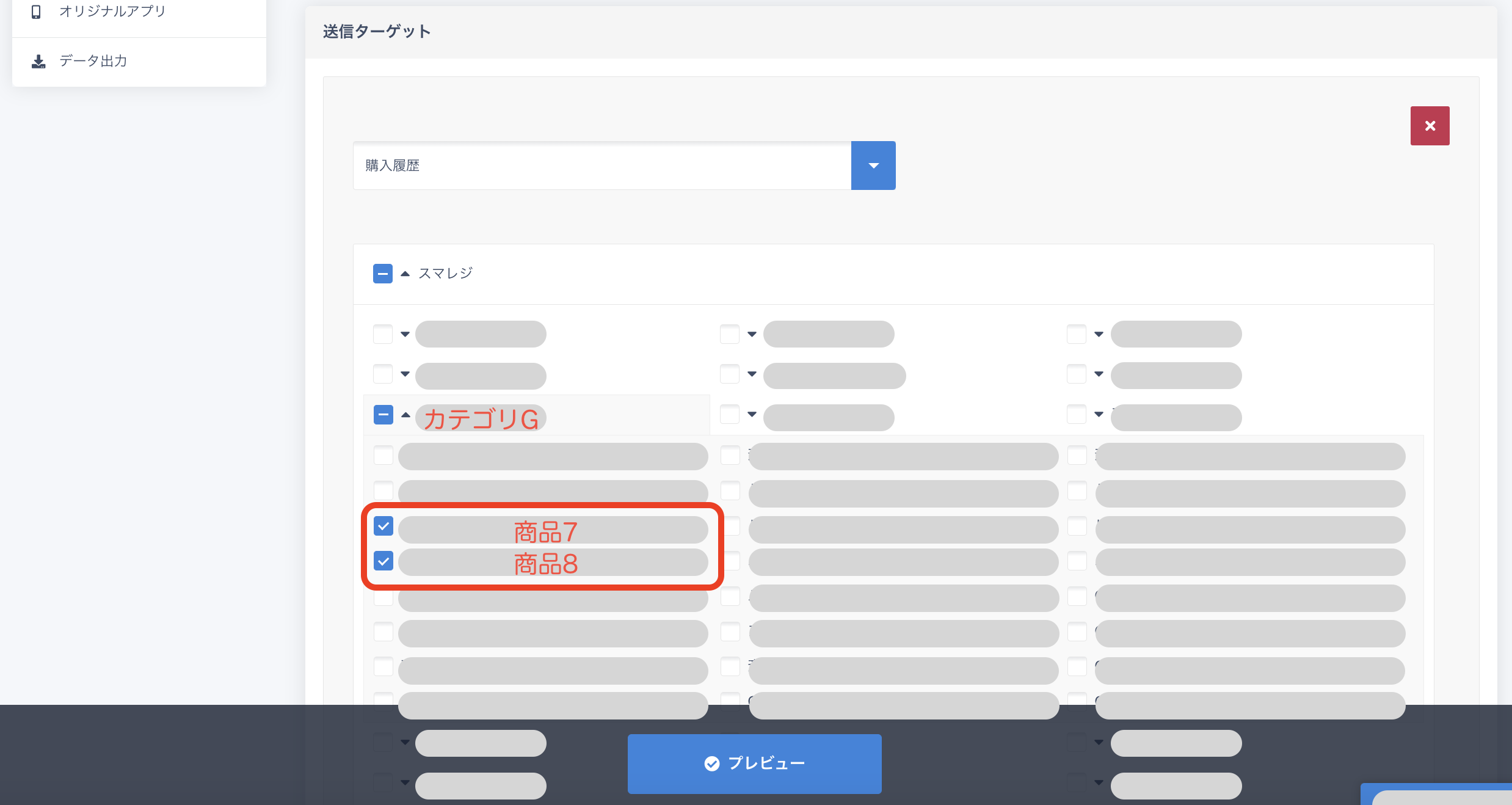
Task: Click the red X delete button
Action: click(1430, 126)
